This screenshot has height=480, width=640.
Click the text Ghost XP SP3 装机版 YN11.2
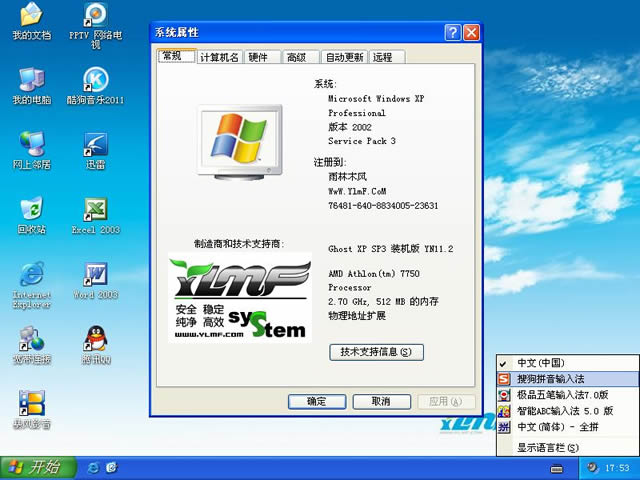pos(391,249)
